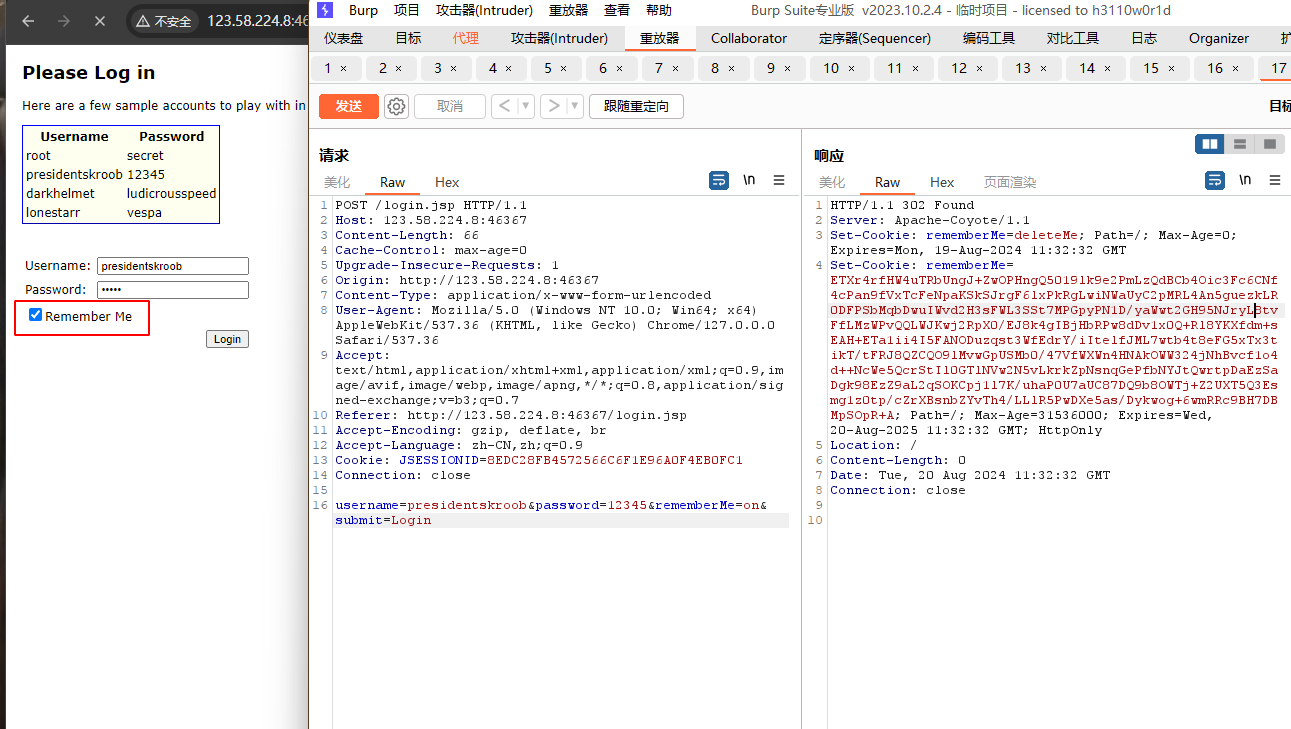Show non-printable characters in response panel
The width and height of the screenshot is (1291, 729).
click(x=1245, y=181)
